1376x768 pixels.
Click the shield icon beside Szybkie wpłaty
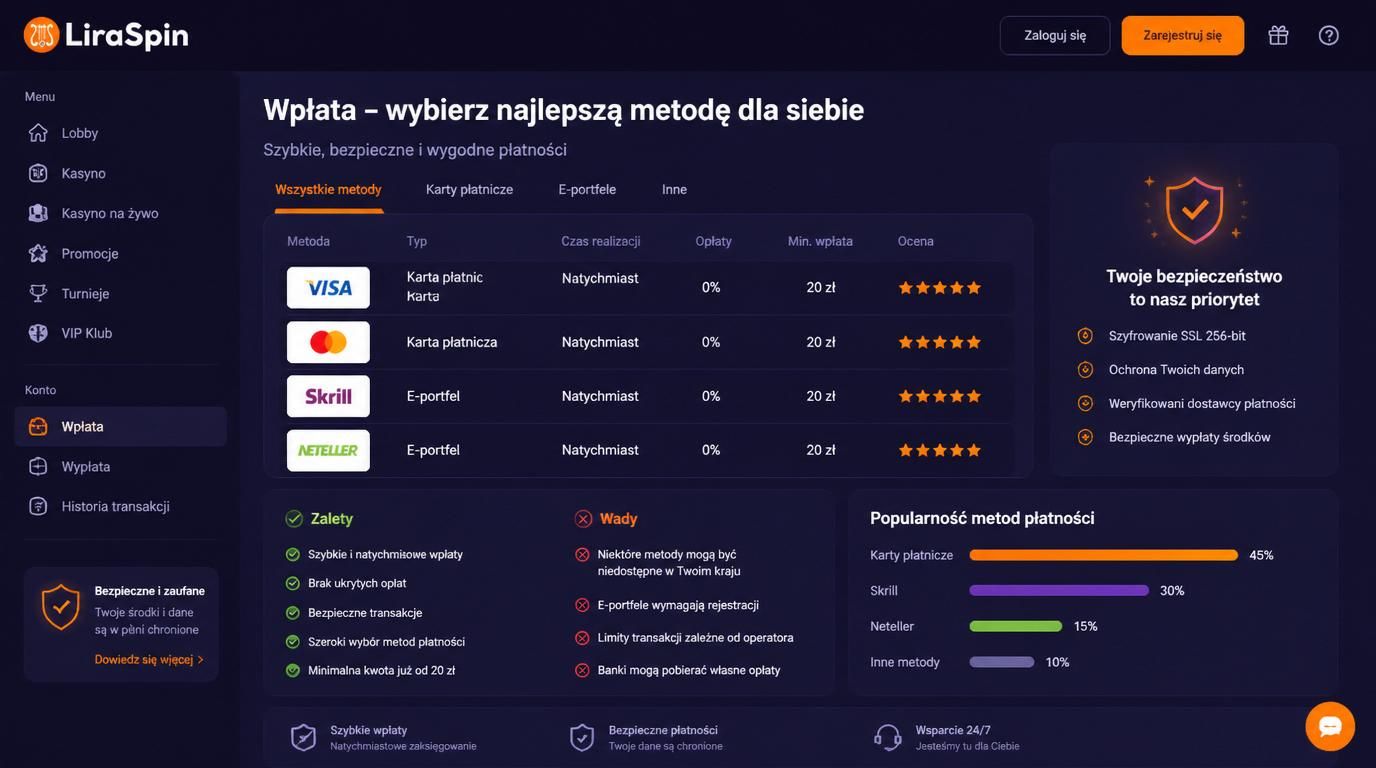click(x=303, y=738)
